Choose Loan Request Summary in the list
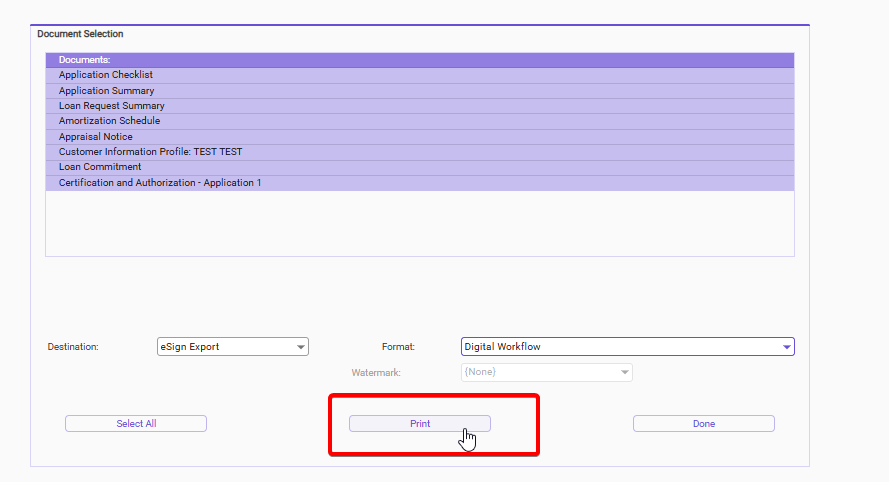Image resolution: width=889 pixels, height=482 pixels. click(111, 106)
